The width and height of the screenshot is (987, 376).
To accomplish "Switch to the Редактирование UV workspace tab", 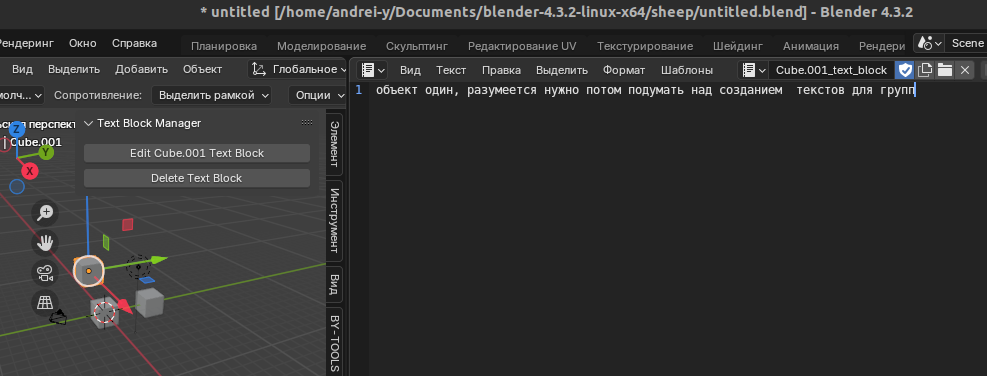I will [522, 46].
